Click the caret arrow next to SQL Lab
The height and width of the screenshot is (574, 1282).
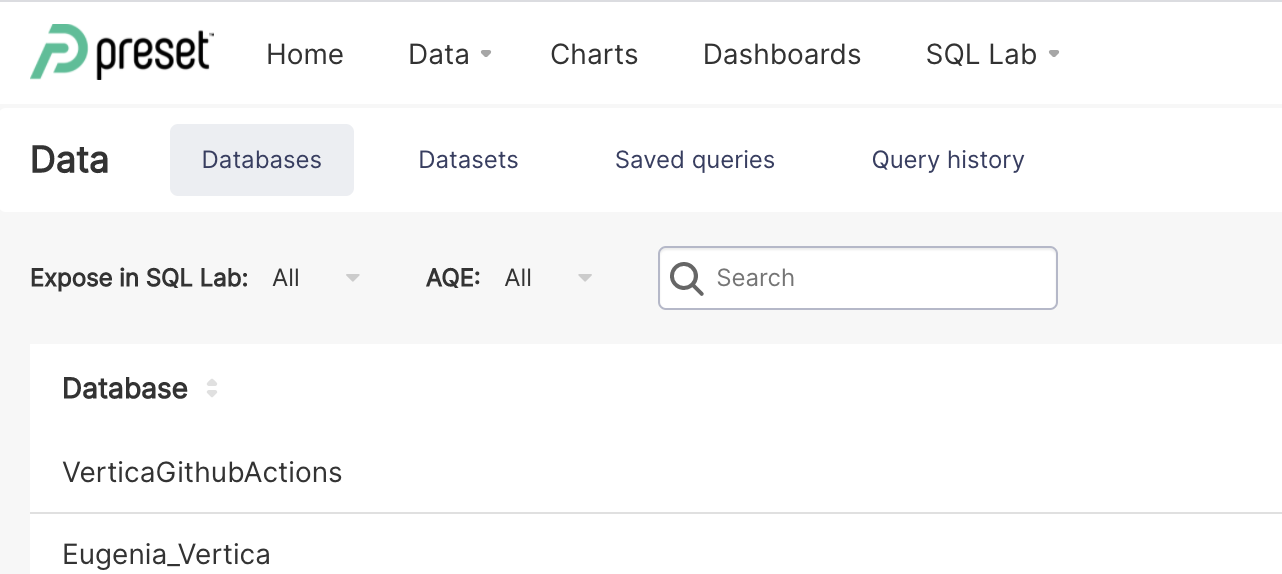tap(1054, 54)
